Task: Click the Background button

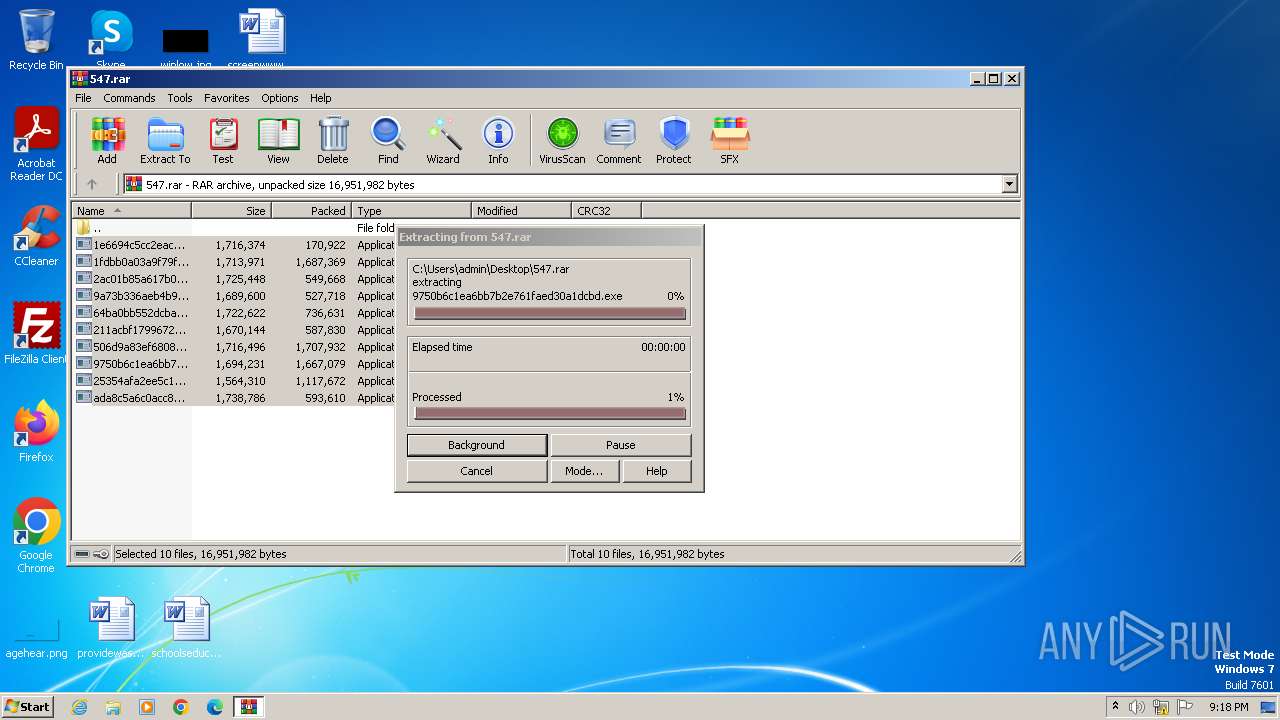Action: click(477, 445)
